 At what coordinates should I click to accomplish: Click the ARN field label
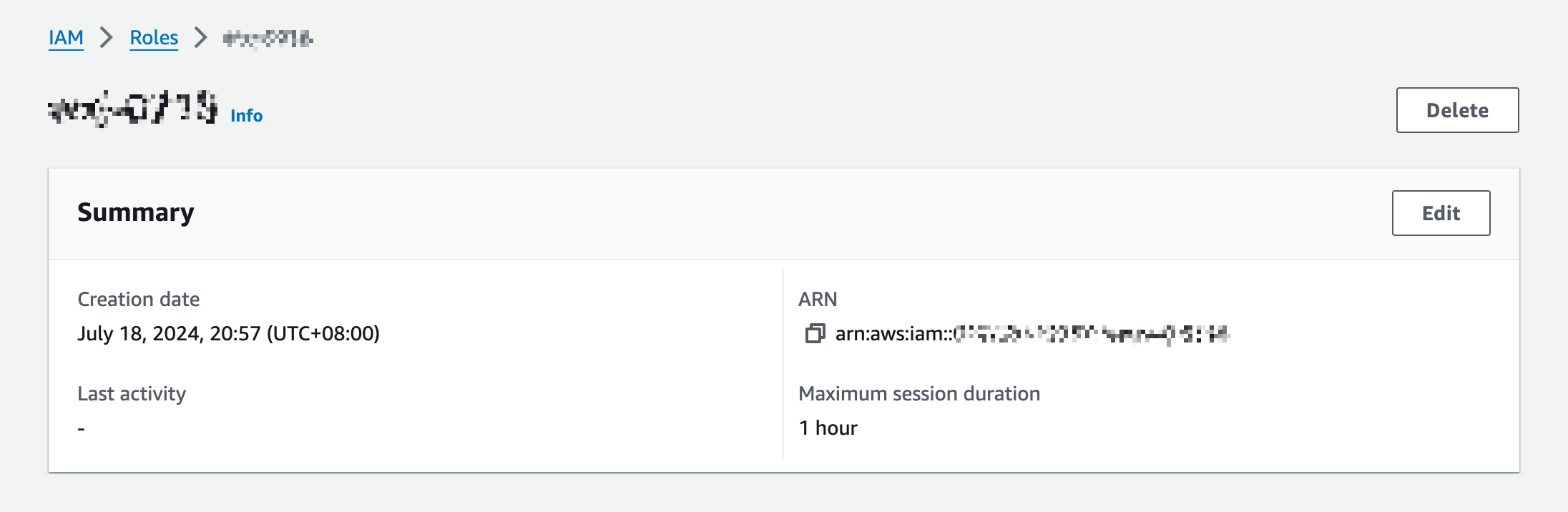[818, 299]
